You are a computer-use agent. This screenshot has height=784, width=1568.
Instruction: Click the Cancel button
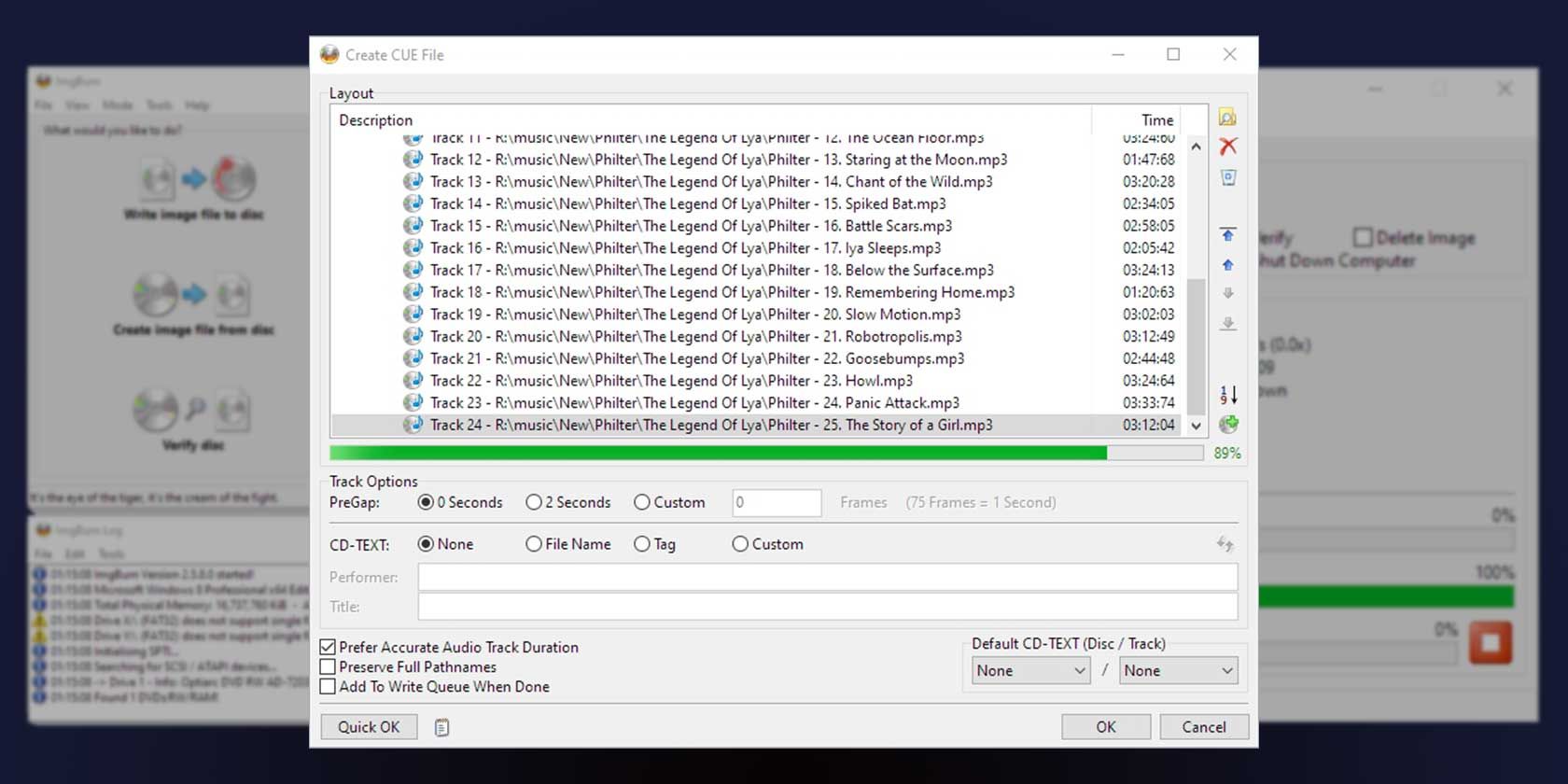1204,727
